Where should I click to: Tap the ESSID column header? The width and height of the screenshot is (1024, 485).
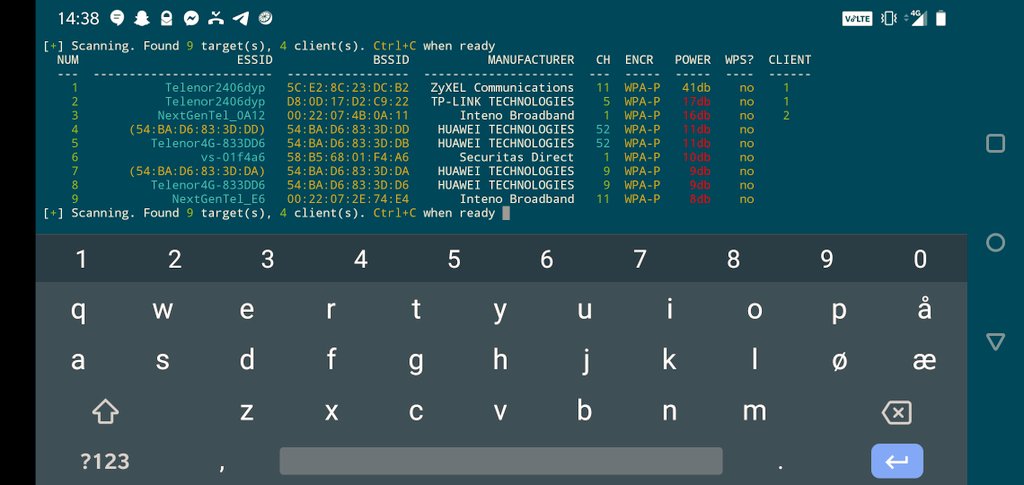[255, 59]
